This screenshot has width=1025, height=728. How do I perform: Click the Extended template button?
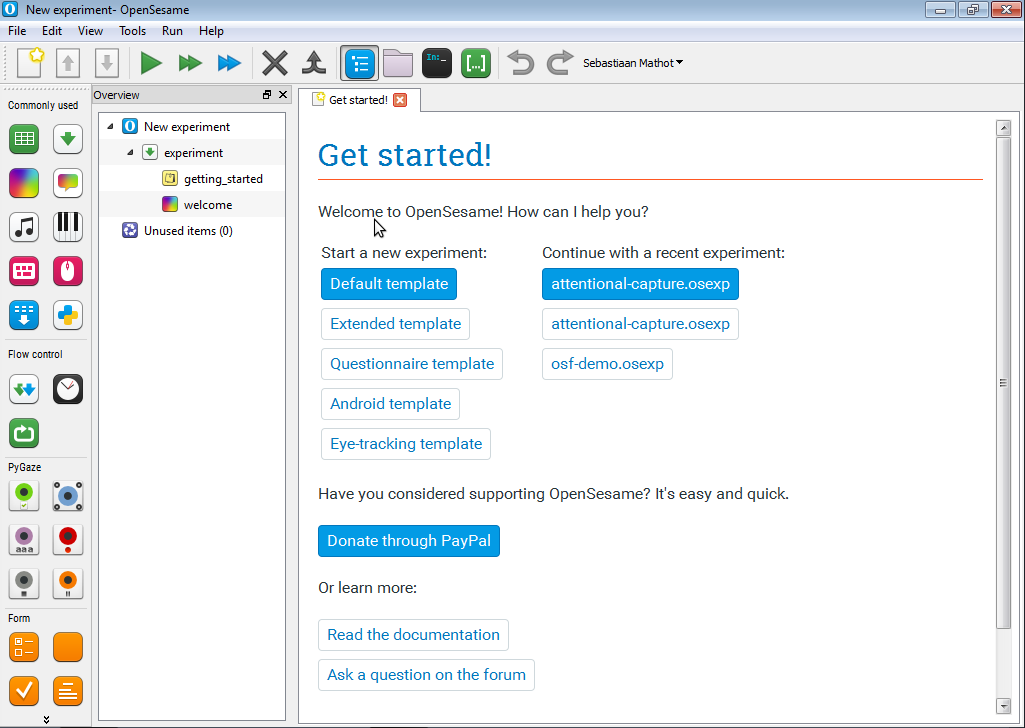[x=395, y=324]
